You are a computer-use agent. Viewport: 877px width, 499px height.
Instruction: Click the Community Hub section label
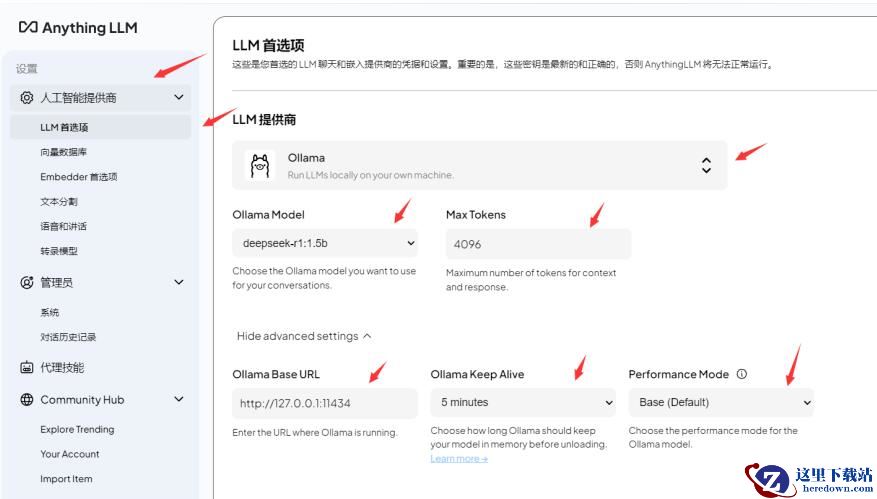click(x=82, y=399)
